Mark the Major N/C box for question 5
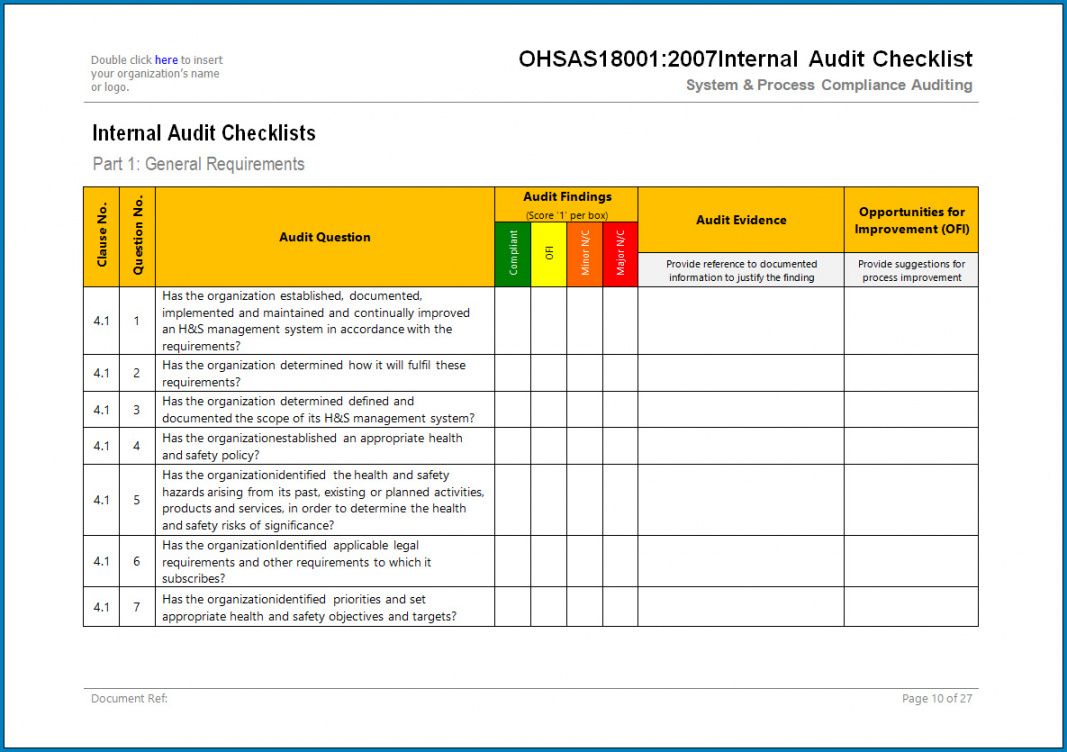The width and height of the screenshot is (1067, 752). pos(620,499)
